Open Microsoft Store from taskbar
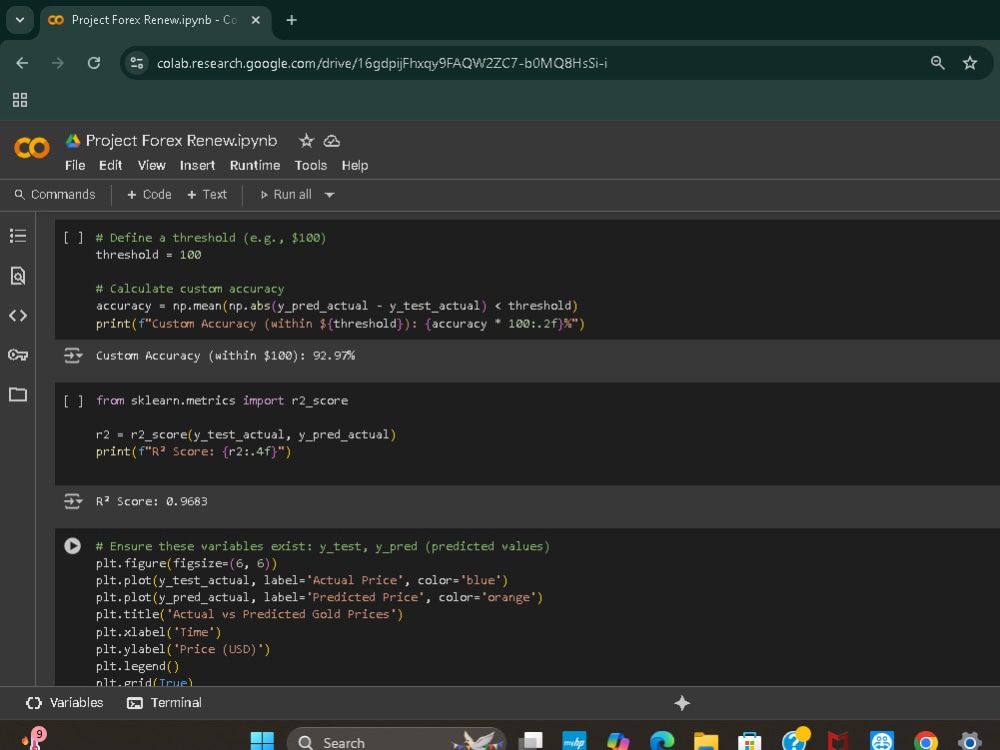Screen dimensions: 1000x750 [749, 741]
